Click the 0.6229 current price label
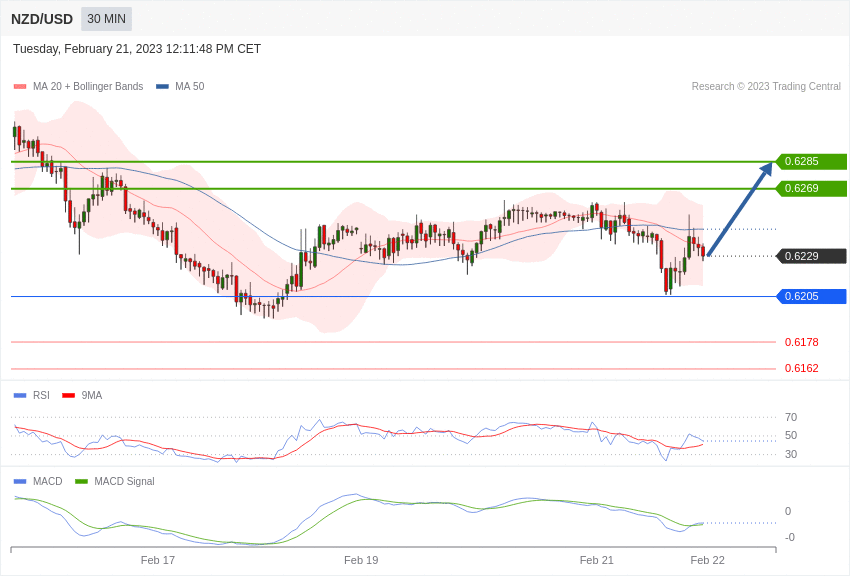Viewport: 850px width, 576px height. click(x=812, y=256)
